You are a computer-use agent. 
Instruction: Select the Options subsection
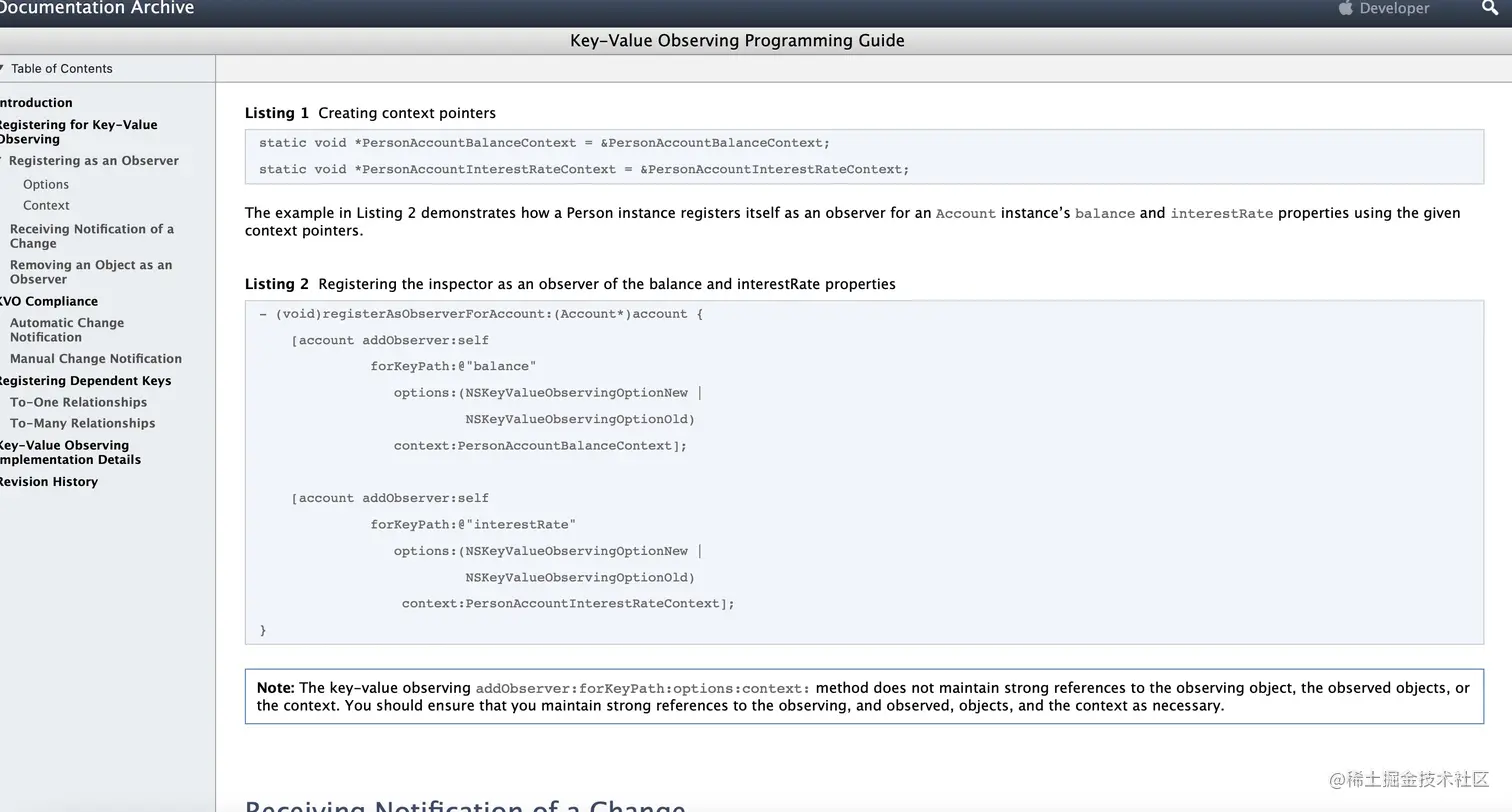(46, 185)
